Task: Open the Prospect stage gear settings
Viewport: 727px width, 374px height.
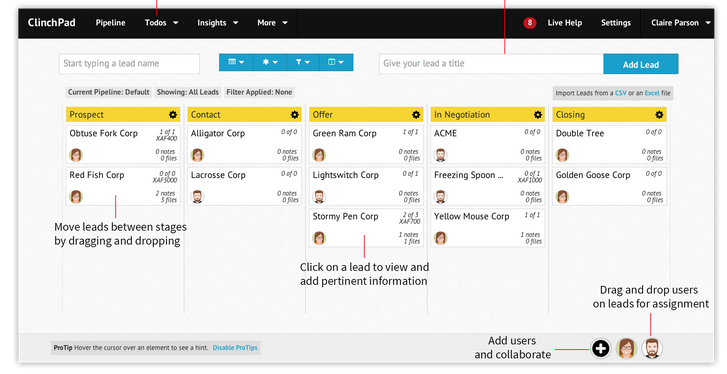Action: [173, 114]
